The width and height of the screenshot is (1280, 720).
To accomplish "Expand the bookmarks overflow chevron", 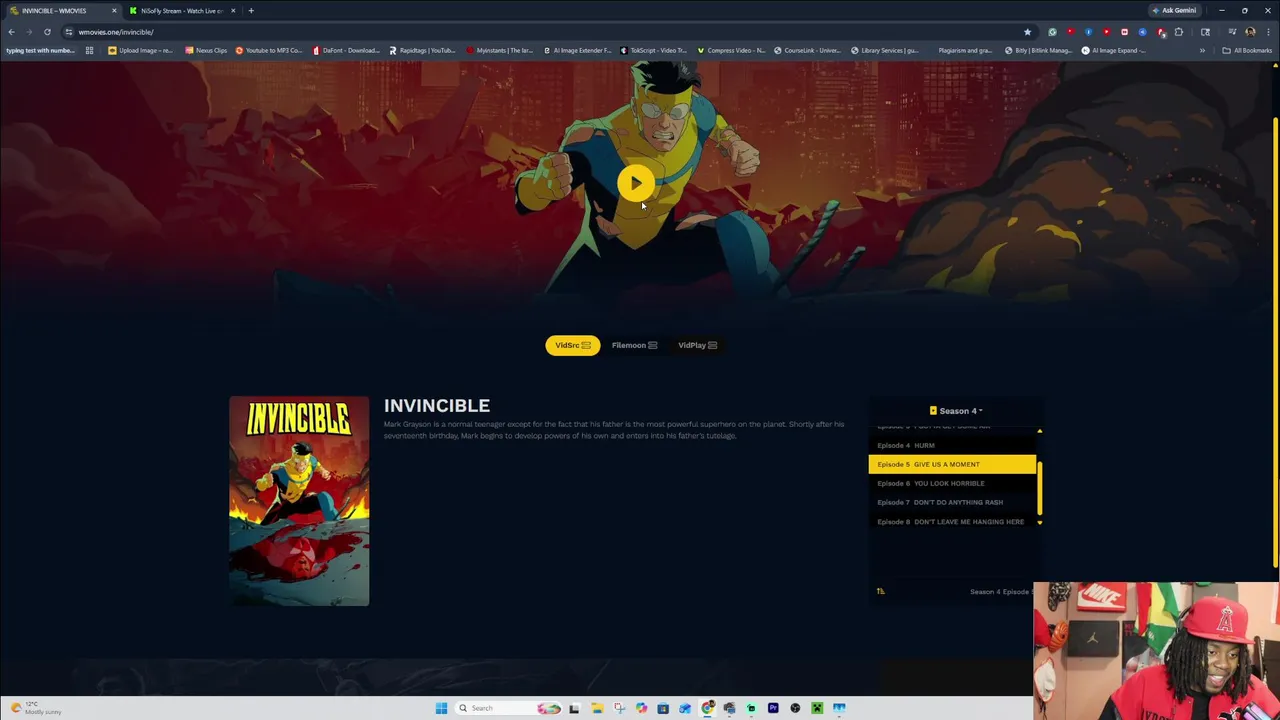I will tap(1202, 50).
